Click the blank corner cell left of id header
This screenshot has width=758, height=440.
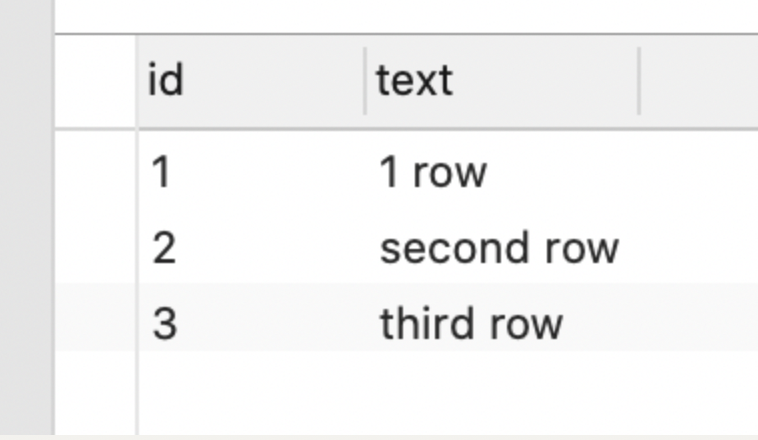[x=96, y=81]
